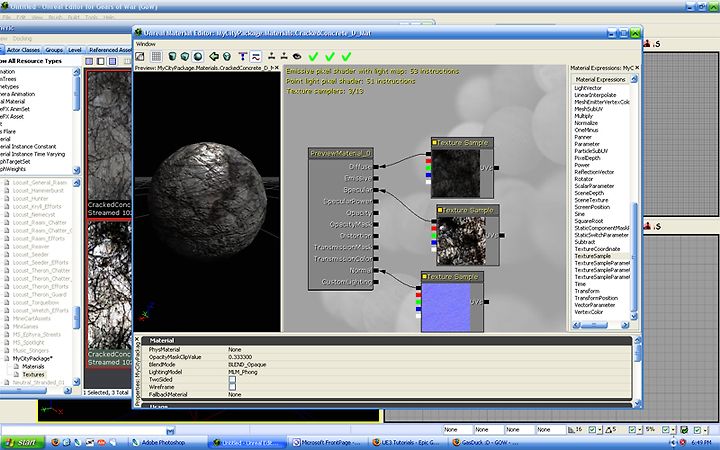Toggle the TwoSided checkbox
Viewport: 720px width, 450px height.
[x=232, y=380]
